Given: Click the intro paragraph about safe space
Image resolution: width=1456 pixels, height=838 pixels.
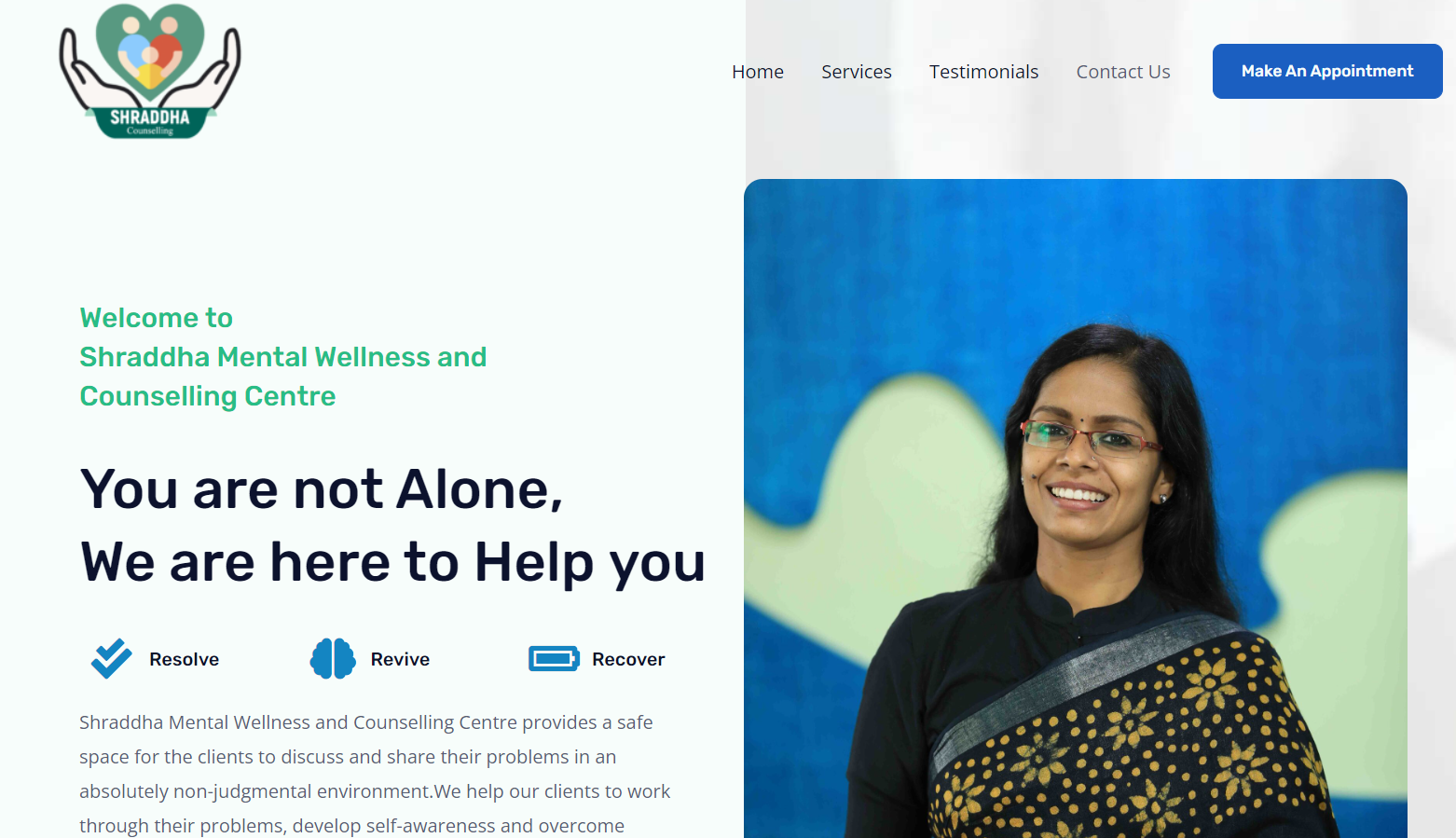Looking at the screenshot, I should click(375, 774).
